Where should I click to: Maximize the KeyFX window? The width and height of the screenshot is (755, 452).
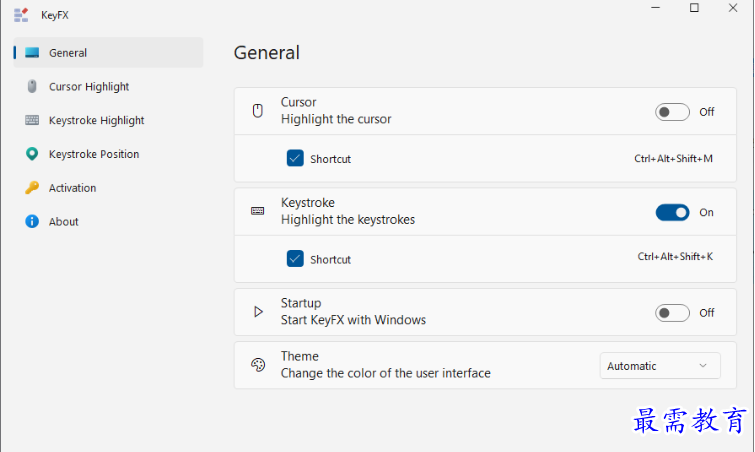(x=694, y=8)
